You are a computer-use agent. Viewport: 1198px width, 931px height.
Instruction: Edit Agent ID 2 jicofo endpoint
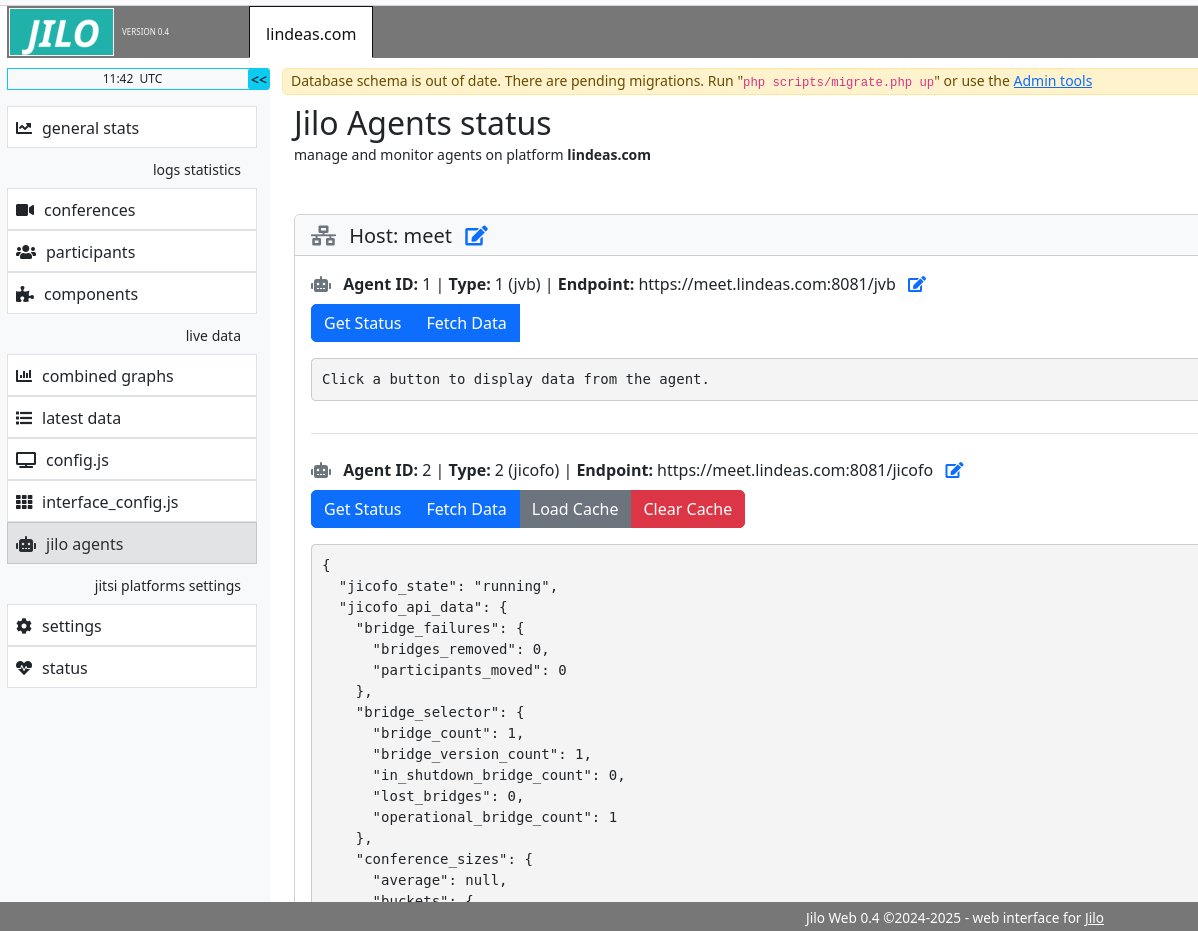click(x=954, y=470)
